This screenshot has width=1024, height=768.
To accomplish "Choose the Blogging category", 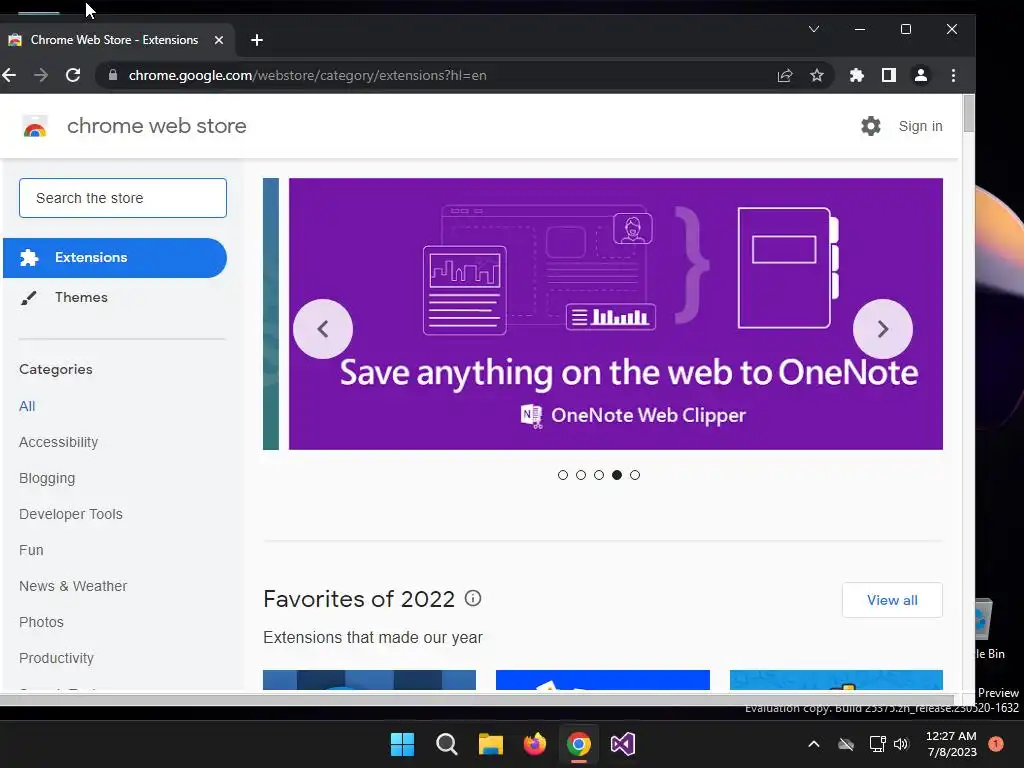I will point(47,478).
